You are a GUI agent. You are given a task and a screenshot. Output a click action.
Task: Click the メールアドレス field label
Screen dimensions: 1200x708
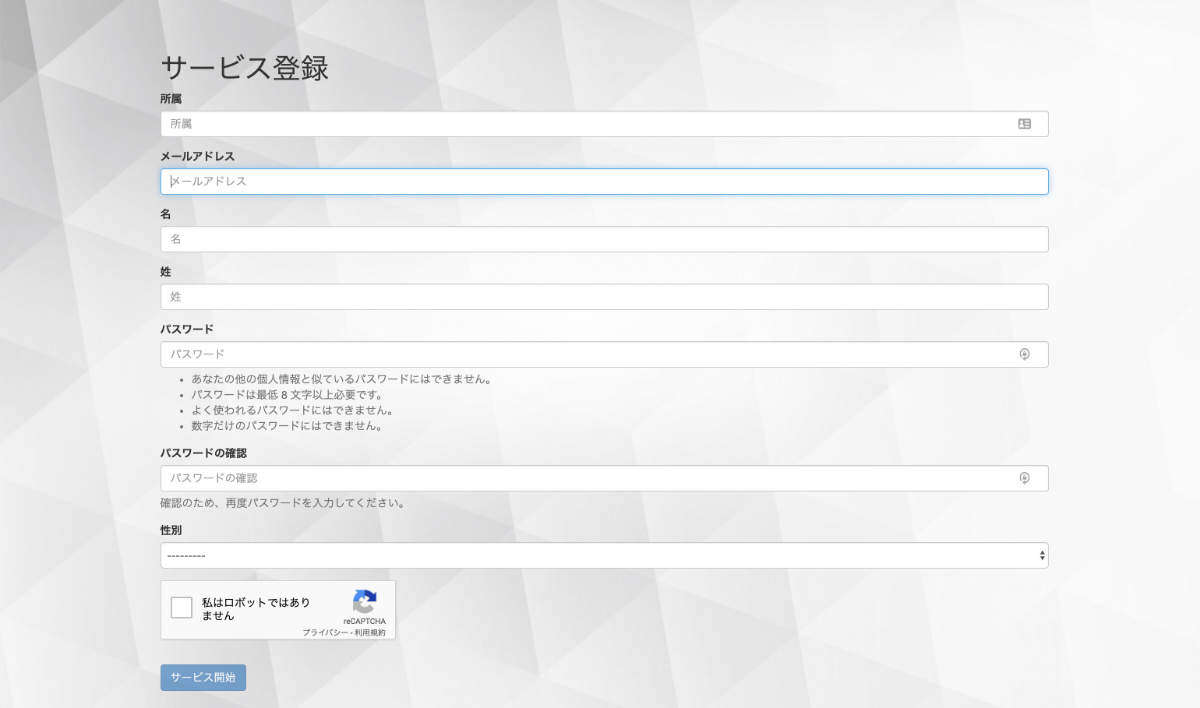[x=198, y=157]
